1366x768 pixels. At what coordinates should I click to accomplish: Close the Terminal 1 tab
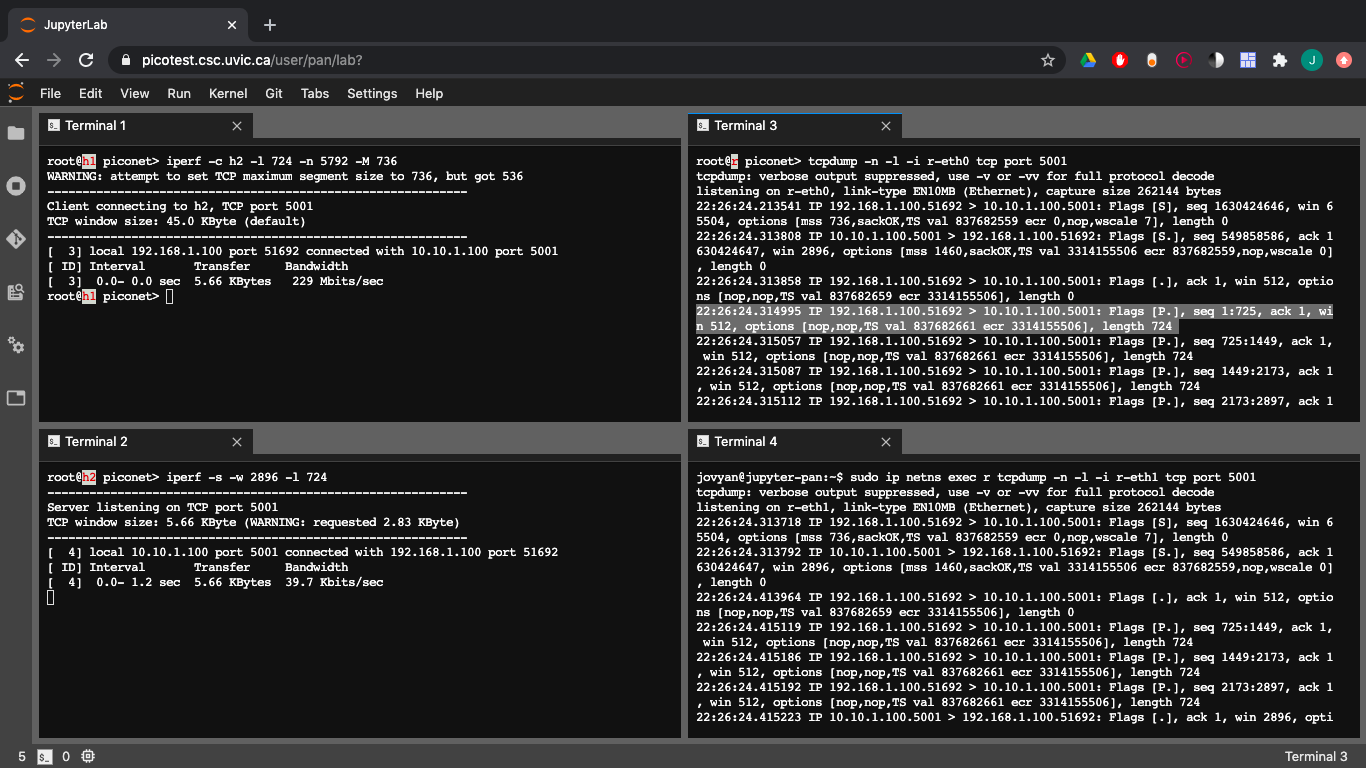tap(237, 126)
